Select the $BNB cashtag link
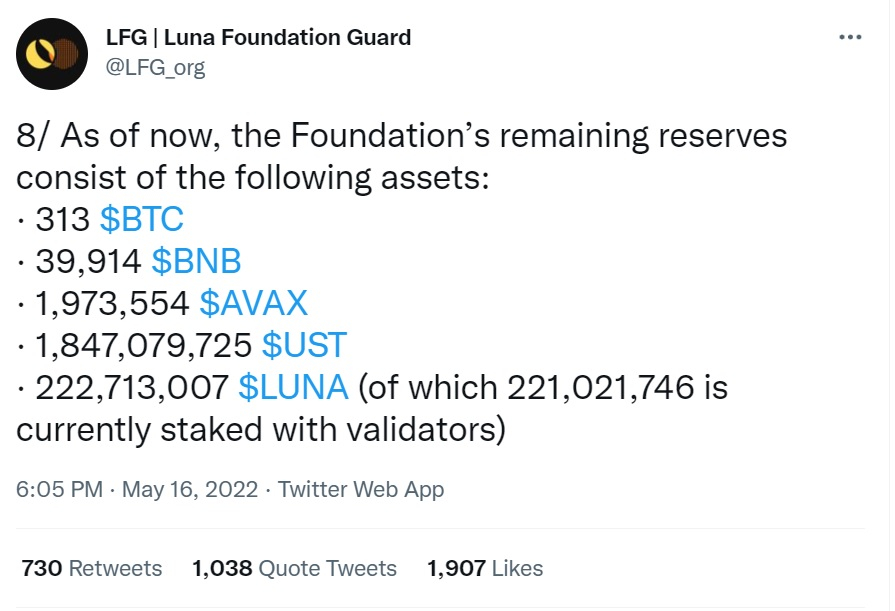This screenshot has height=611, width=895. click(x=196, y=261)
